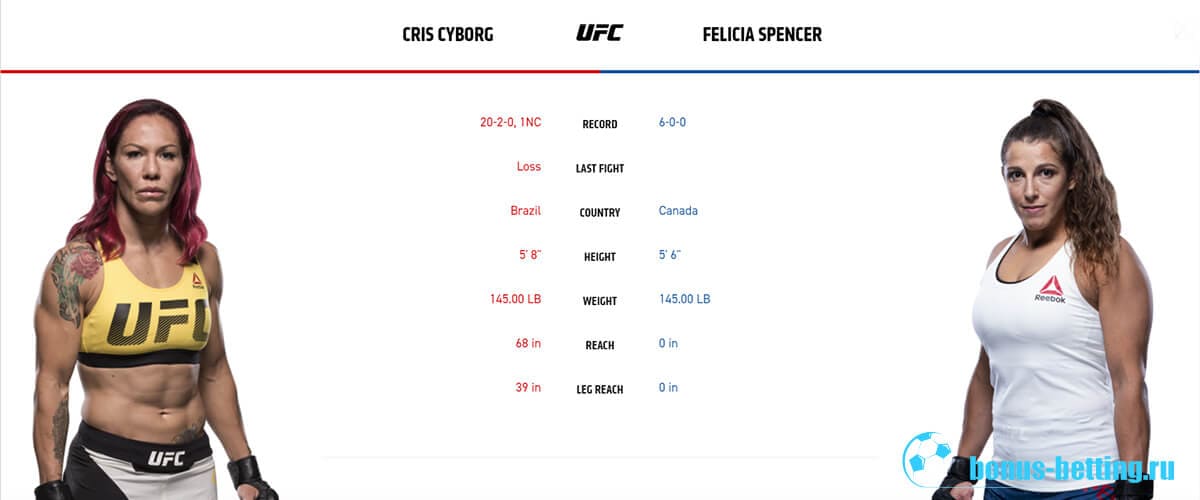This screenshot has height=500, width=1200.
Task: Click the LAST FIGHT stat label
Action: click(600, 168)
